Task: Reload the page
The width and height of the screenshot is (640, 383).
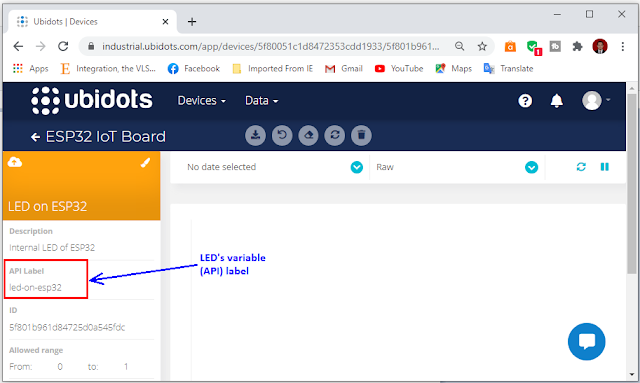Action: click(63, 47)
